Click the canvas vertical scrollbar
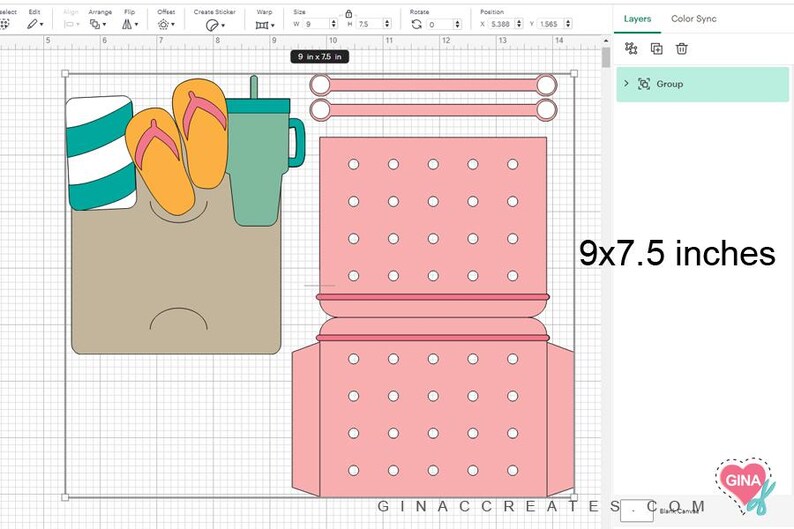794x529 pixels. click(606, 57)
